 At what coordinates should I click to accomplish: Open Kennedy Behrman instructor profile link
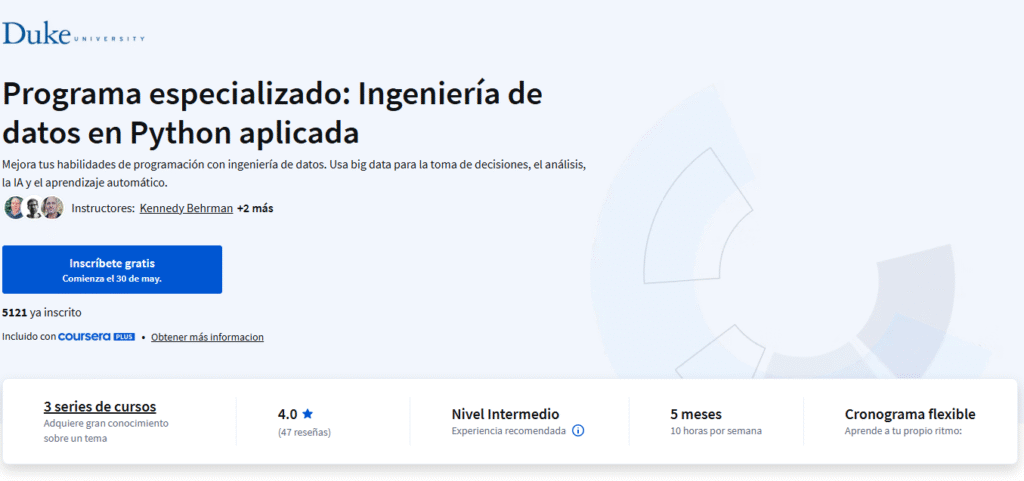[186, 208]
